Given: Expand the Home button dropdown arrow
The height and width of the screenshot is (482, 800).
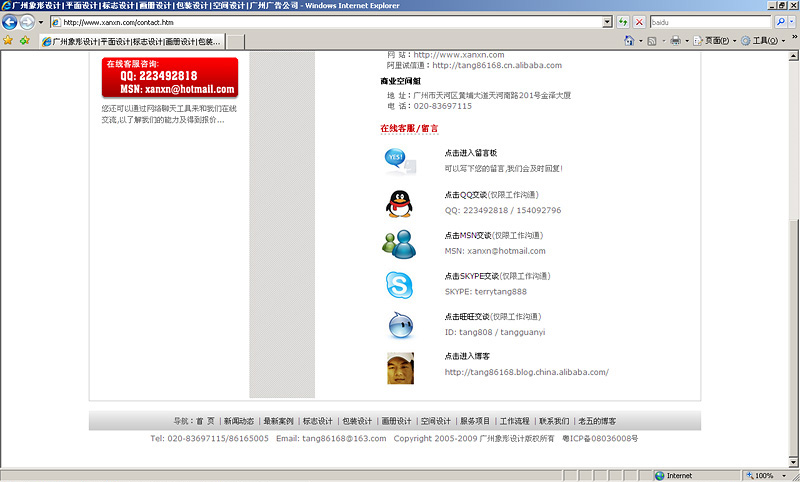Looking at the screenshot, I should 640,41.
